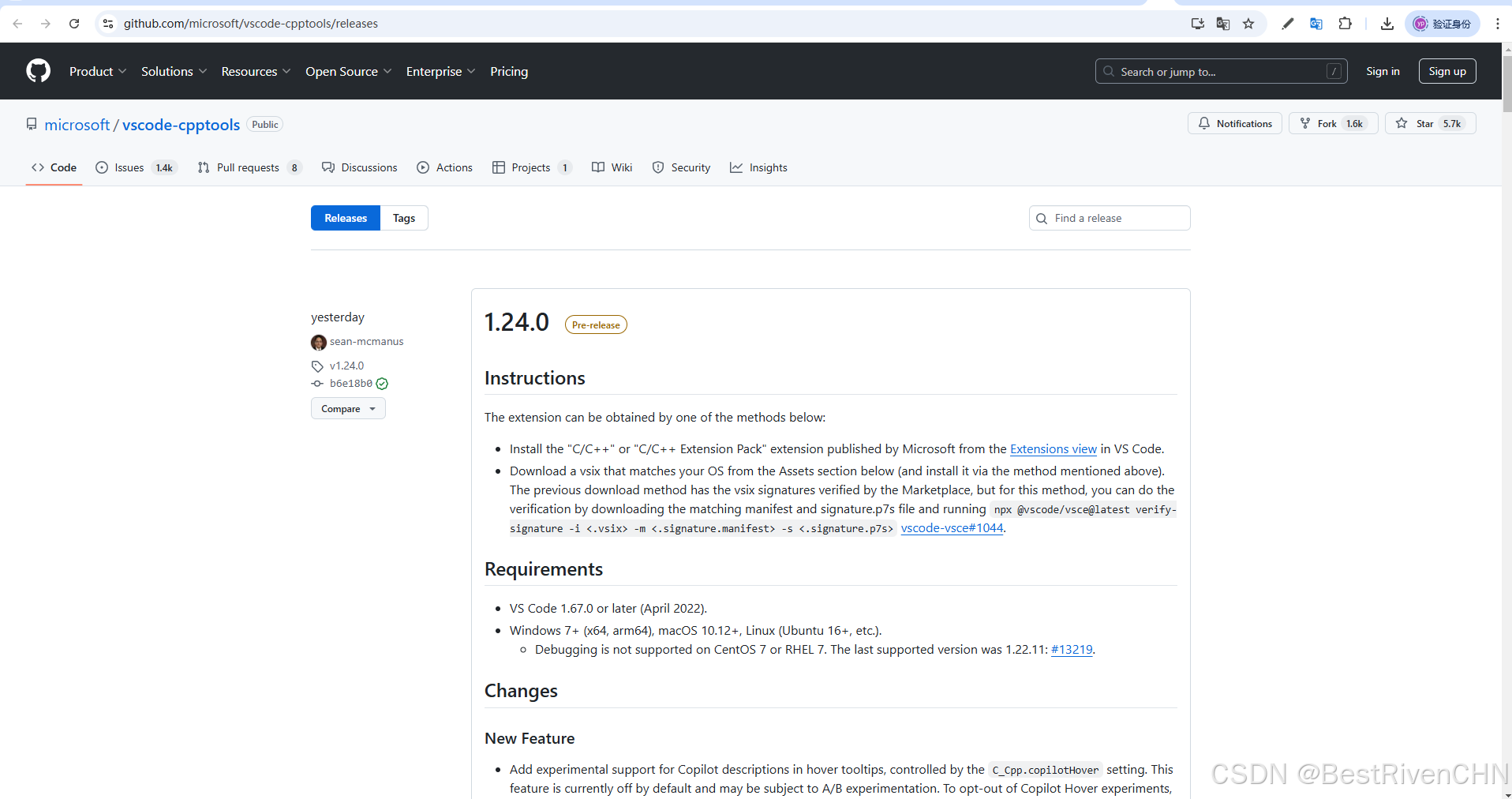
Task: Open the Projects tab
Action: click(532, 167)
